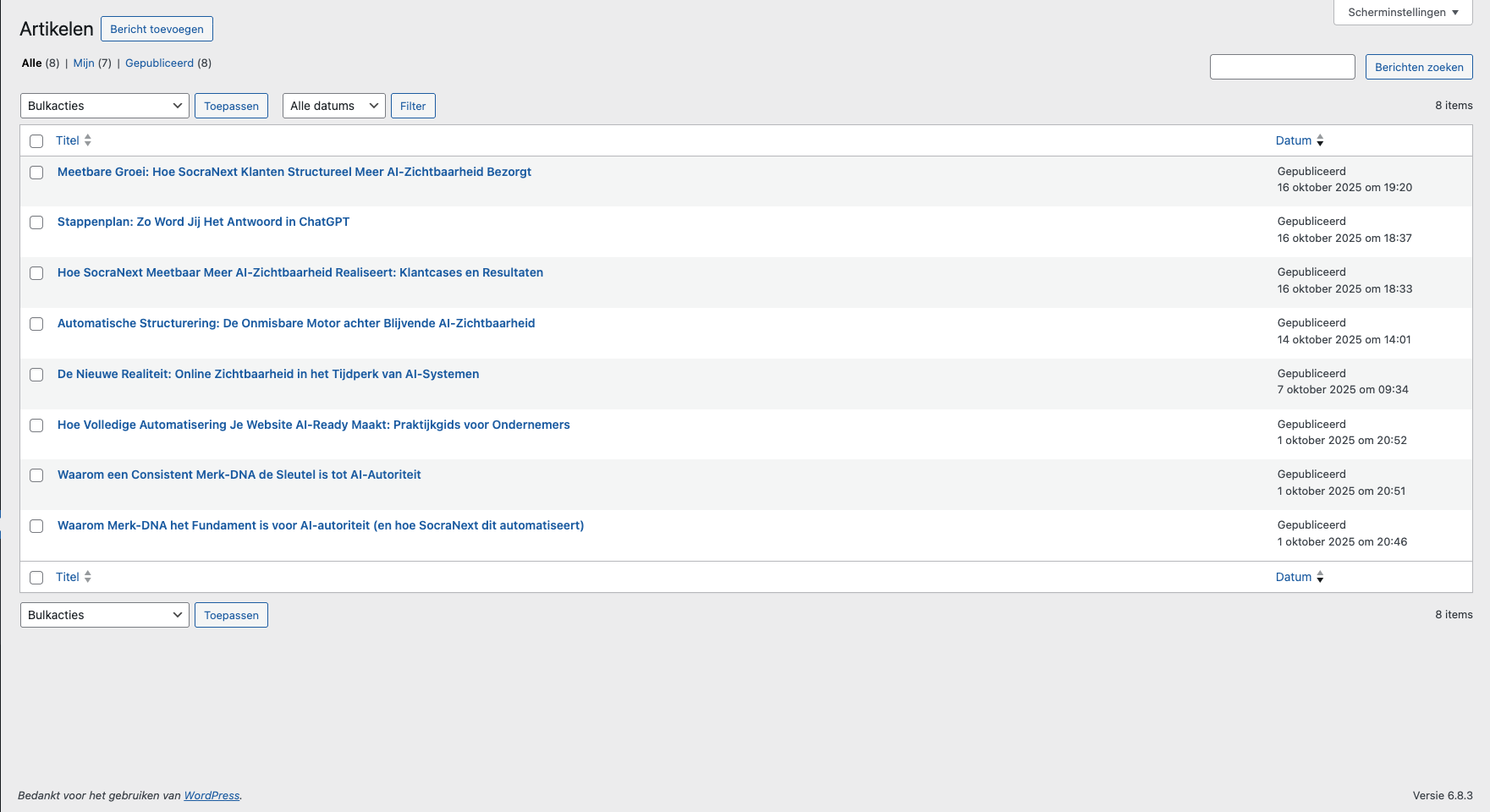The height and width of the screenshot is (812, 1490).
Task: Open the Bulkacties dropdown
Action: 104,106
